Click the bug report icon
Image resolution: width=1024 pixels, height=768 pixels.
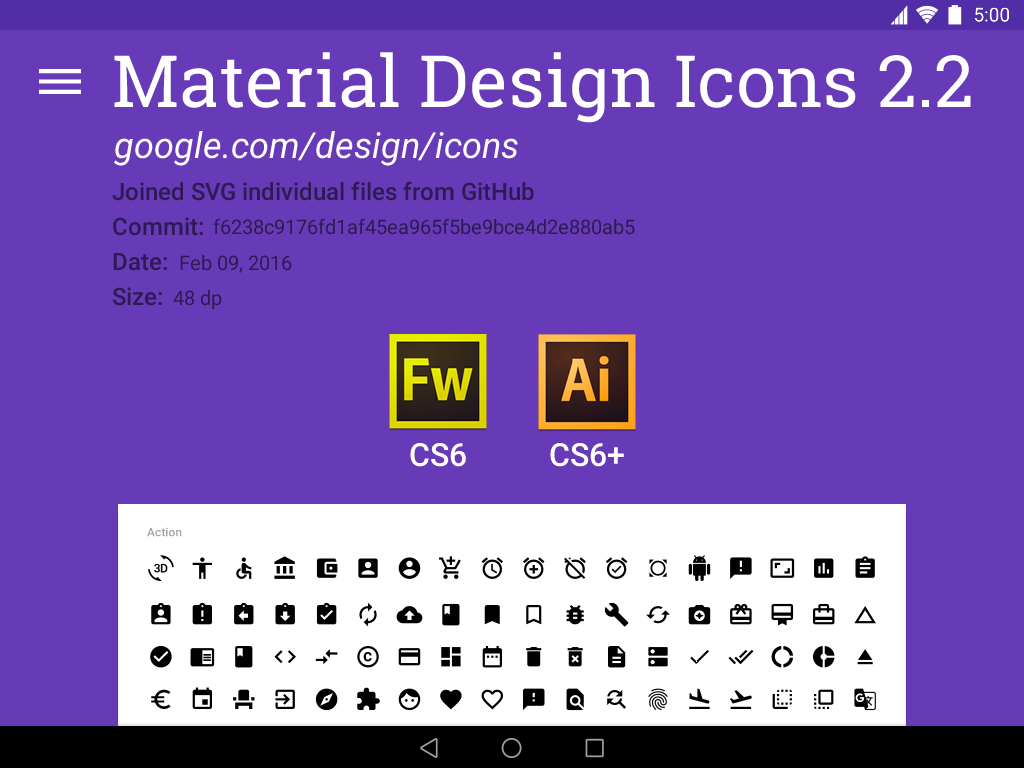pyautogui.click(x=574, y=614)
